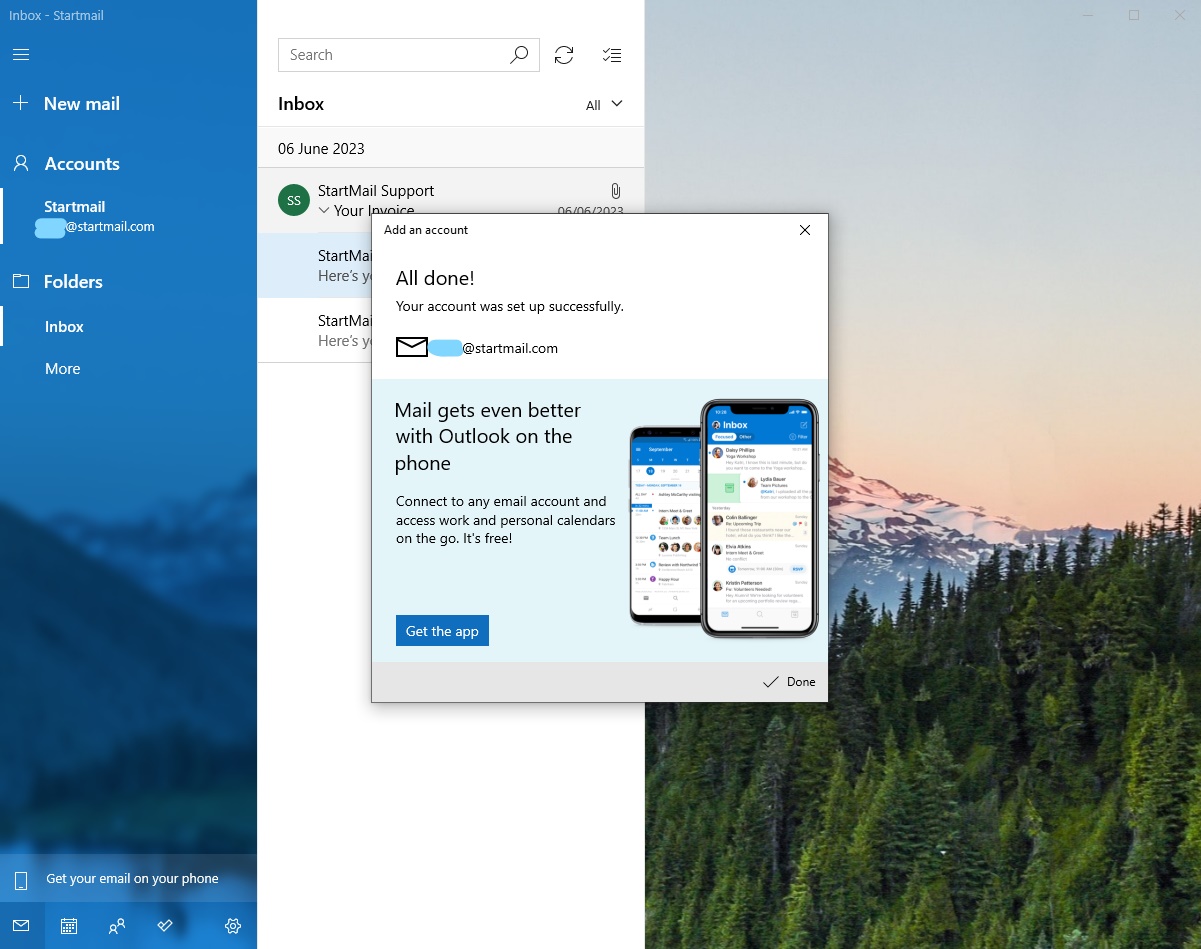The width and height of the screenshot is (1201, 949).
Task: Click the New mail plus icon
Action: pyautogui.click(x=20, y=103)
